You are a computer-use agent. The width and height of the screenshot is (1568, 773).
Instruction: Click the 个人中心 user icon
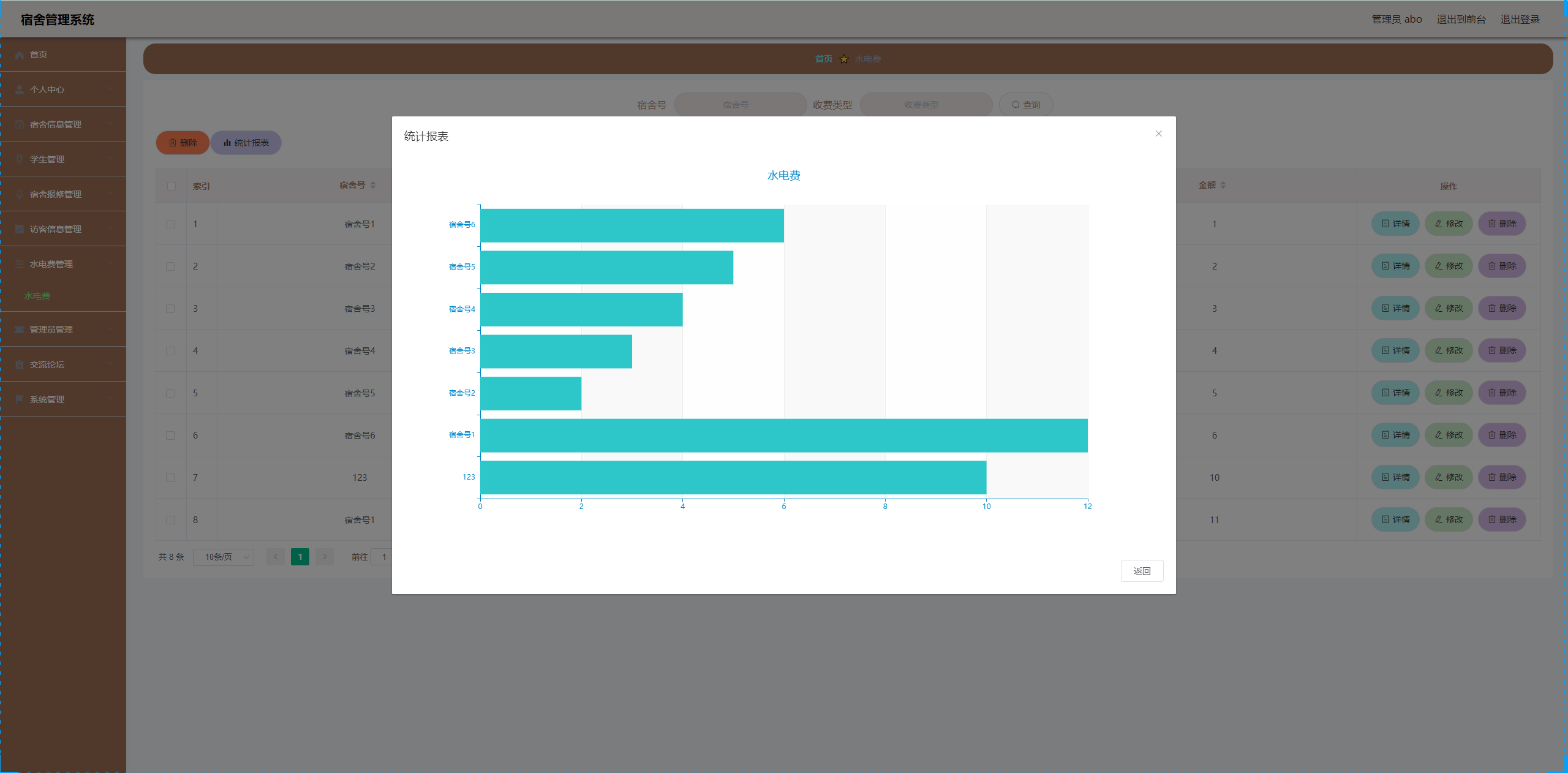click(20, 90)
